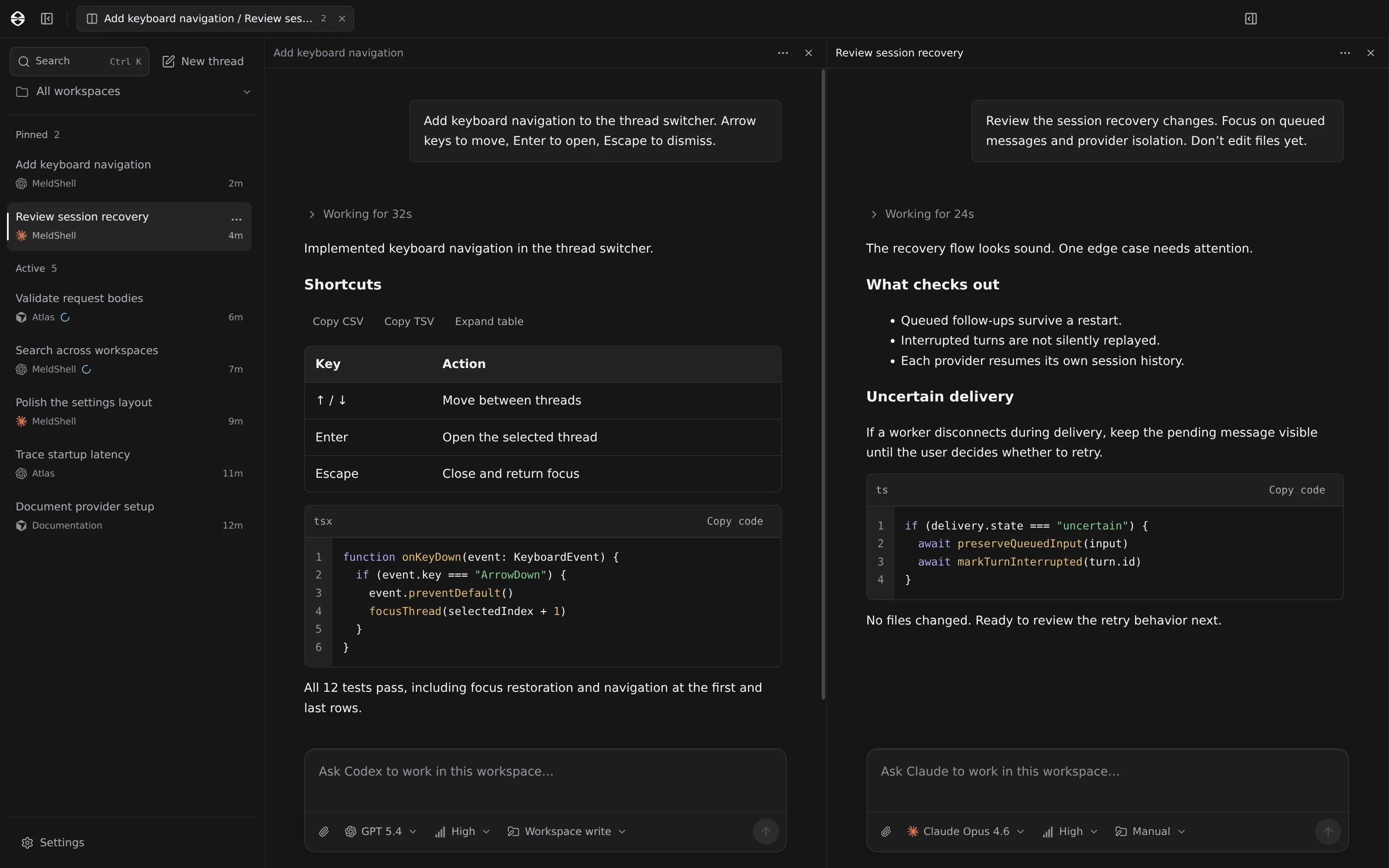The image size is (1389, 868).
Task: Click the cube icon beside Documentation
Action: coord(21,525)
